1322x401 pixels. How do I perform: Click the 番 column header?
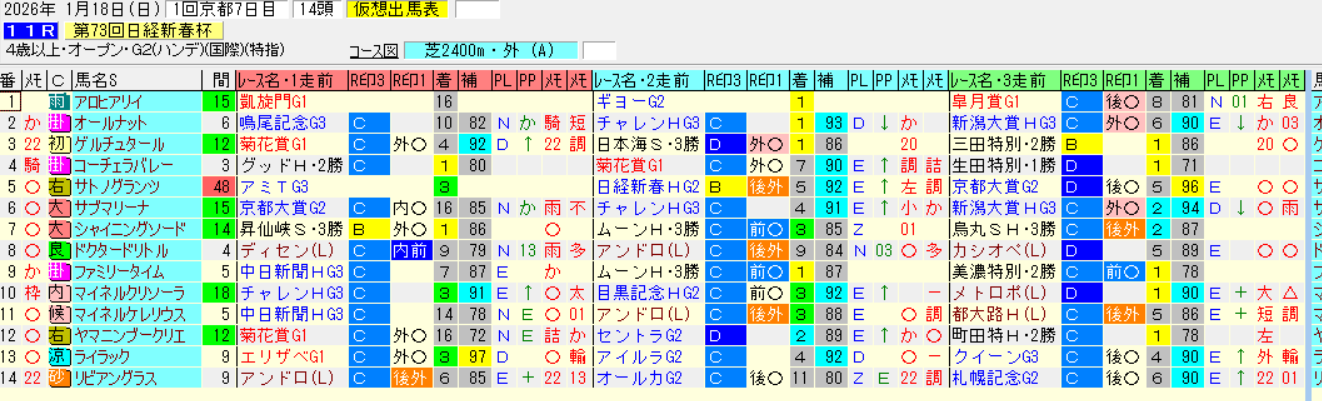9,80
